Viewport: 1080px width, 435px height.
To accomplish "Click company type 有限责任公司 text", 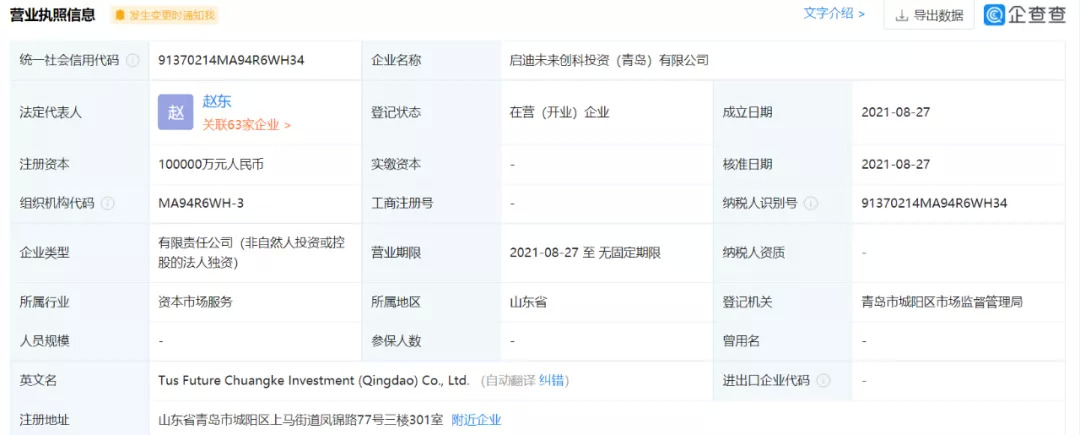I will [x=251, y=253].
